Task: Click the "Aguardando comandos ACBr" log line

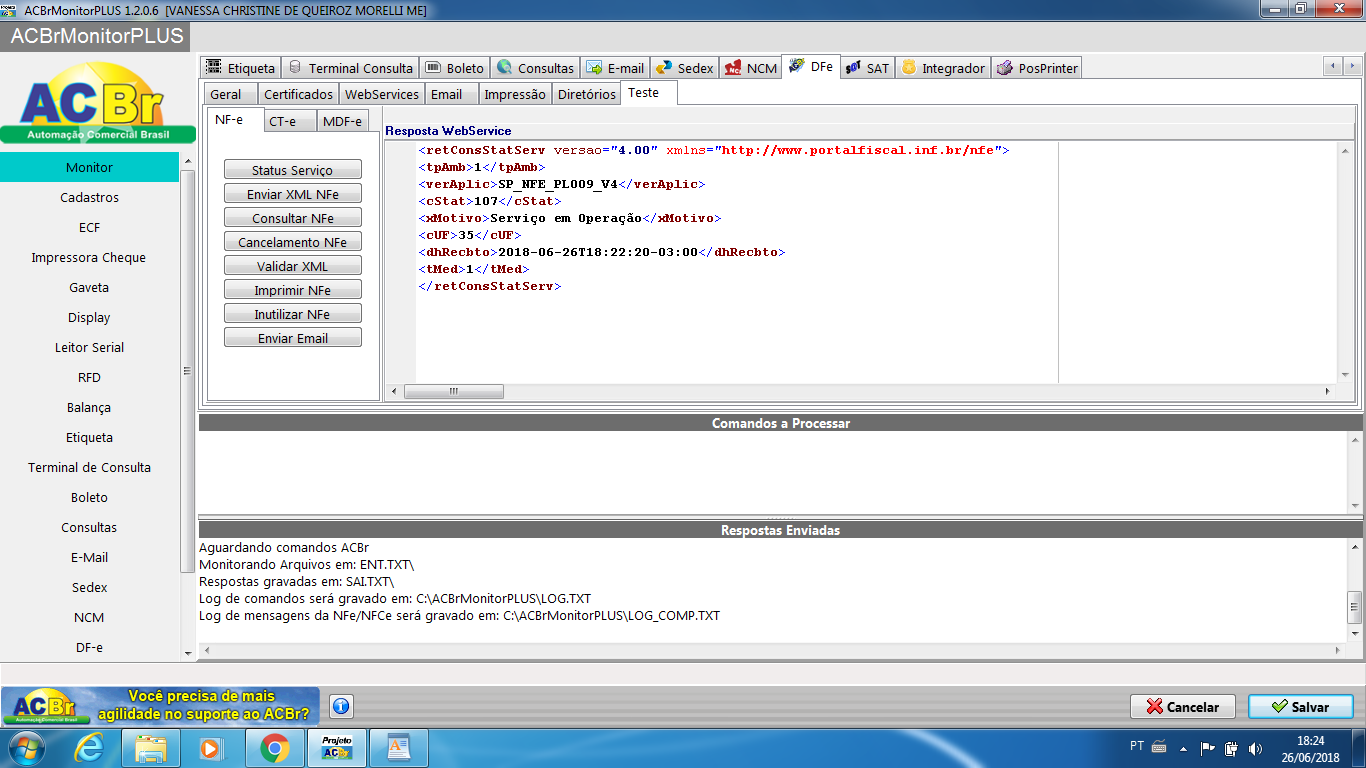Action: point(284,547)
